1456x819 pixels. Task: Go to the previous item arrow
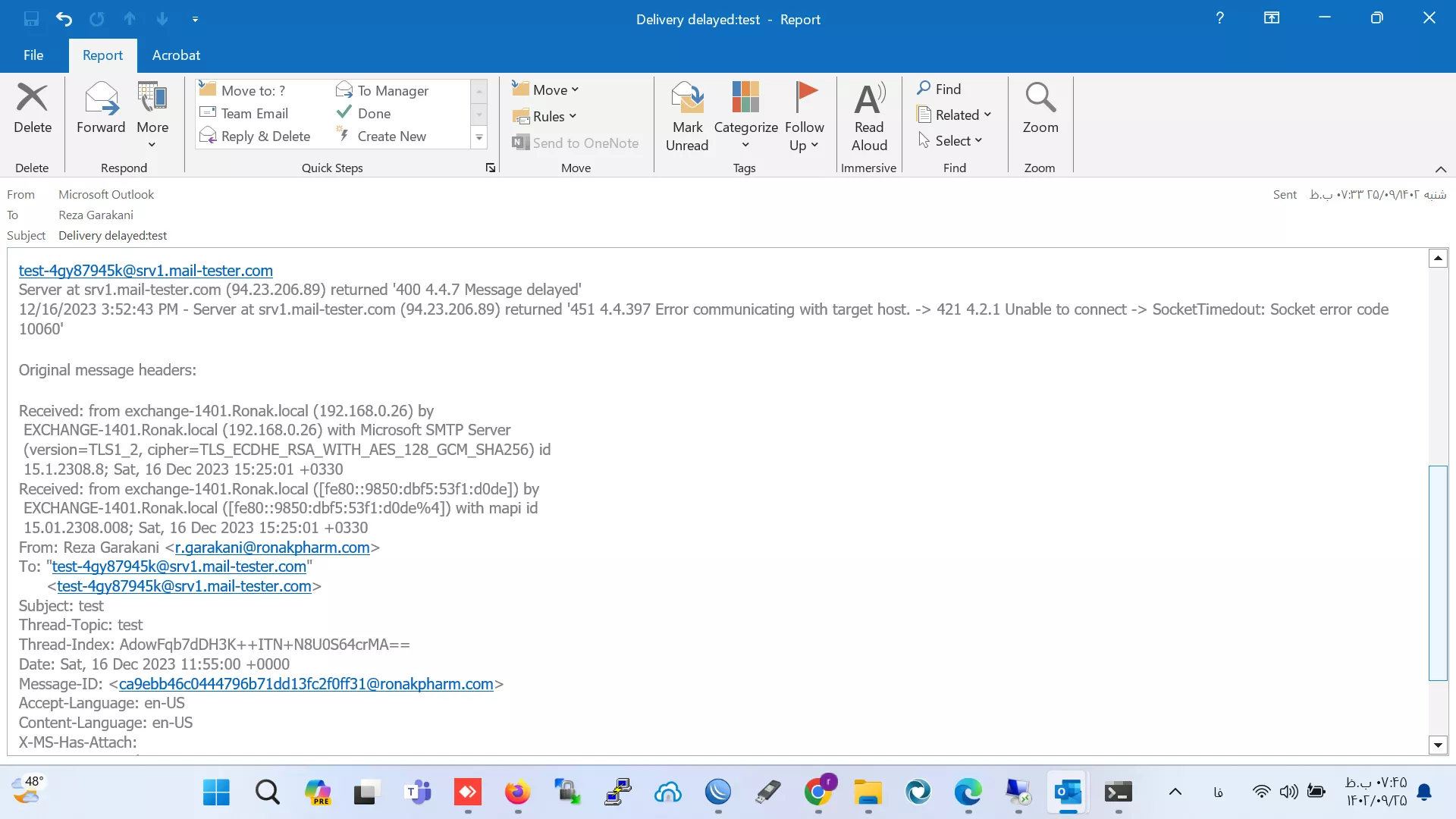pos(130,18)
